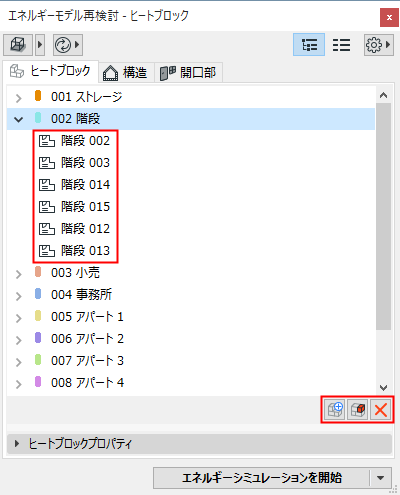Select the tree view mode icon
The image size is (400, 495).
point(309,45)
